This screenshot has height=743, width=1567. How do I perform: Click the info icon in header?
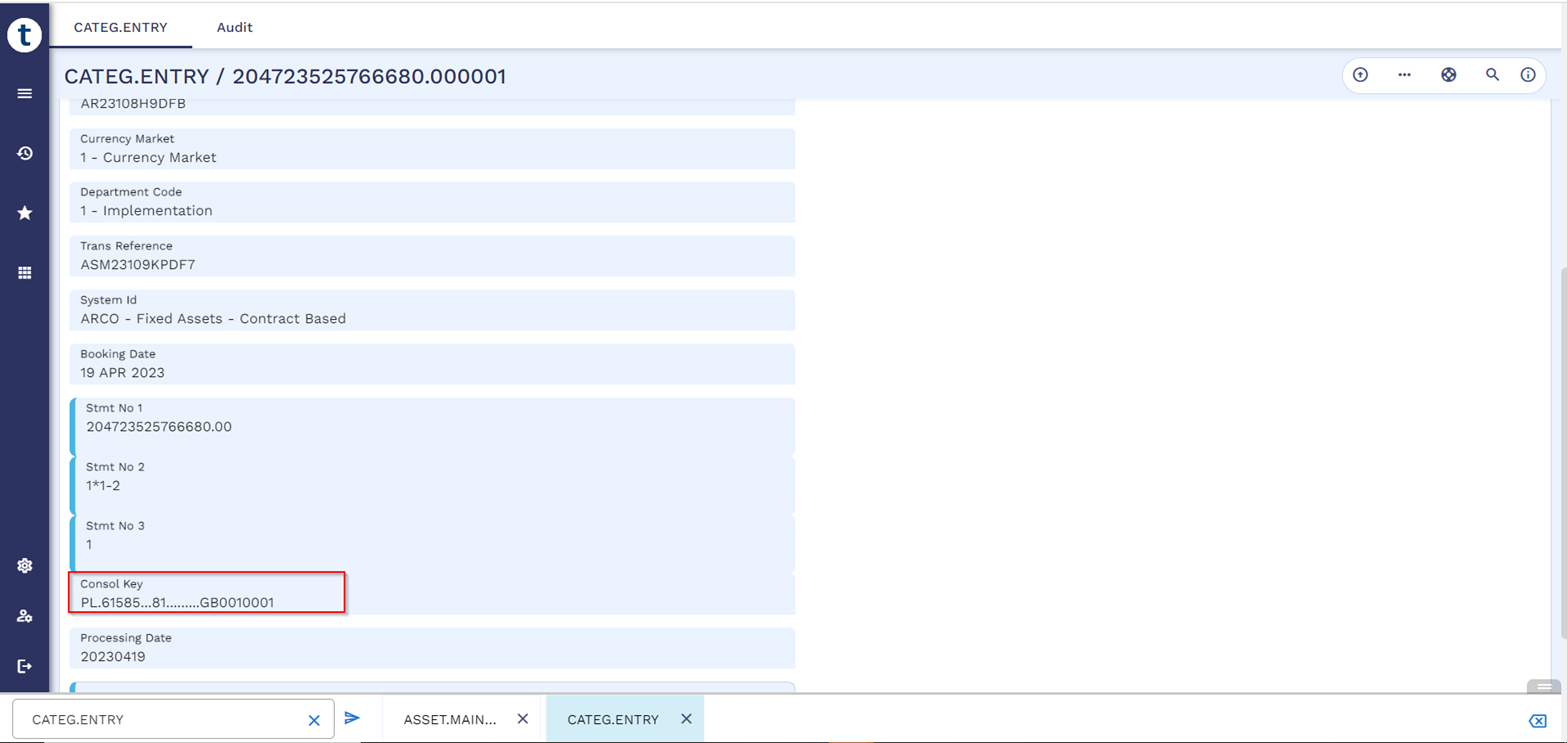(1528, 75)
